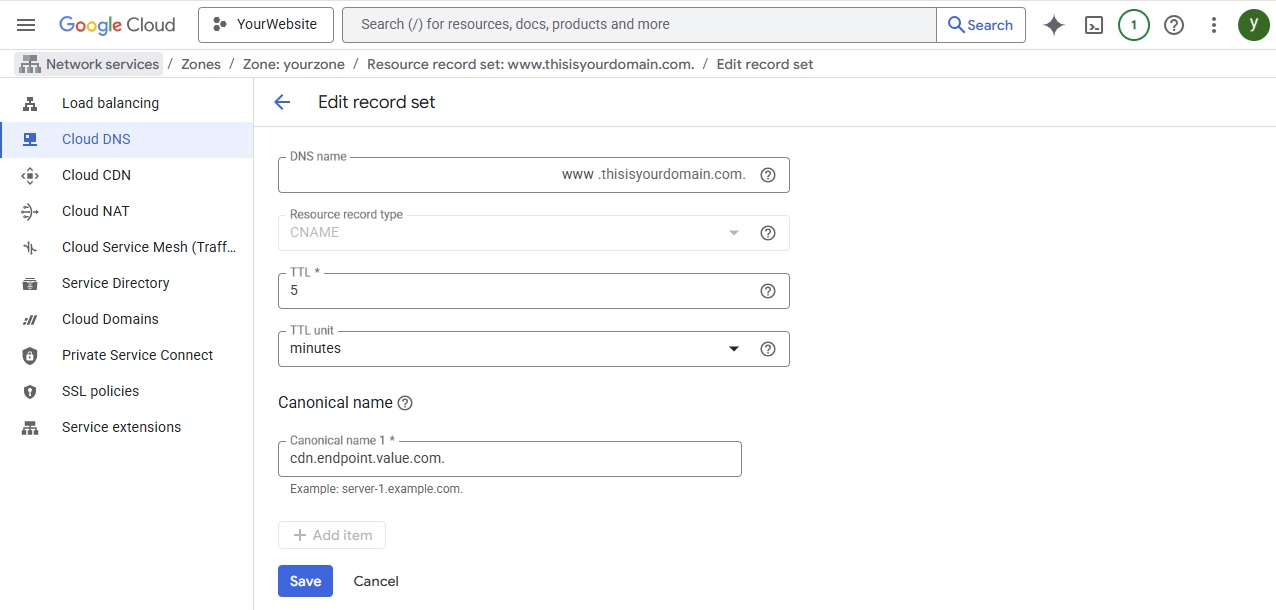Open the YourWebsite project selector
The height and width of the screenshot is (610, 1276).
pyautogui.click(x=265, y=25)
